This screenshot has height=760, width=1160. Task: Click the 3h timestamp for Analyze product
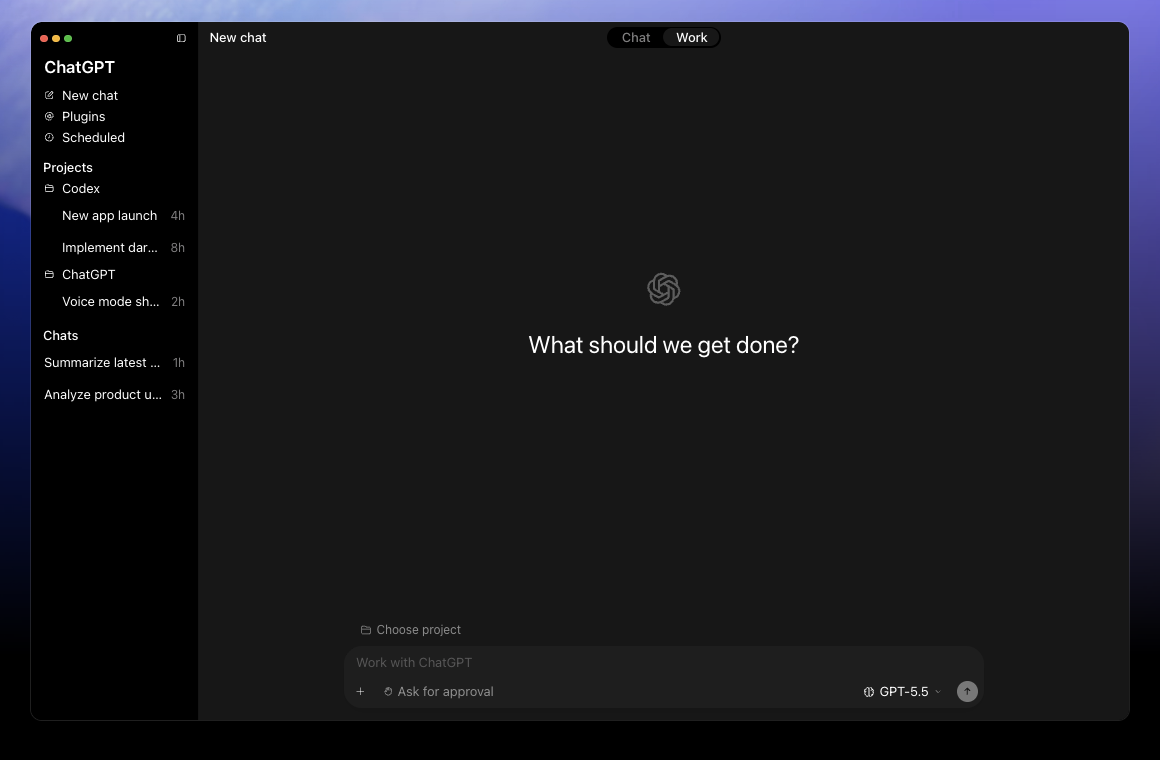click(x=178, y=394)
